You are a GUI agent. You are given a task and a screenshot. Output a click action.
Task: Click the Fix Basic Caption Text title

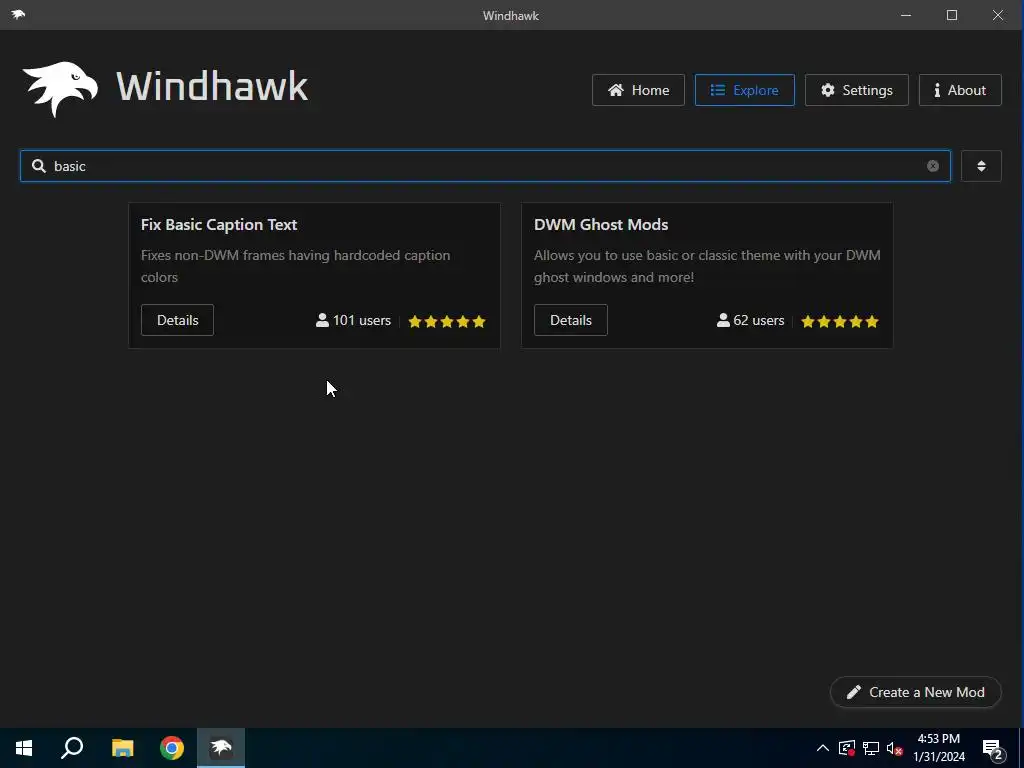[x=219, y=225]
